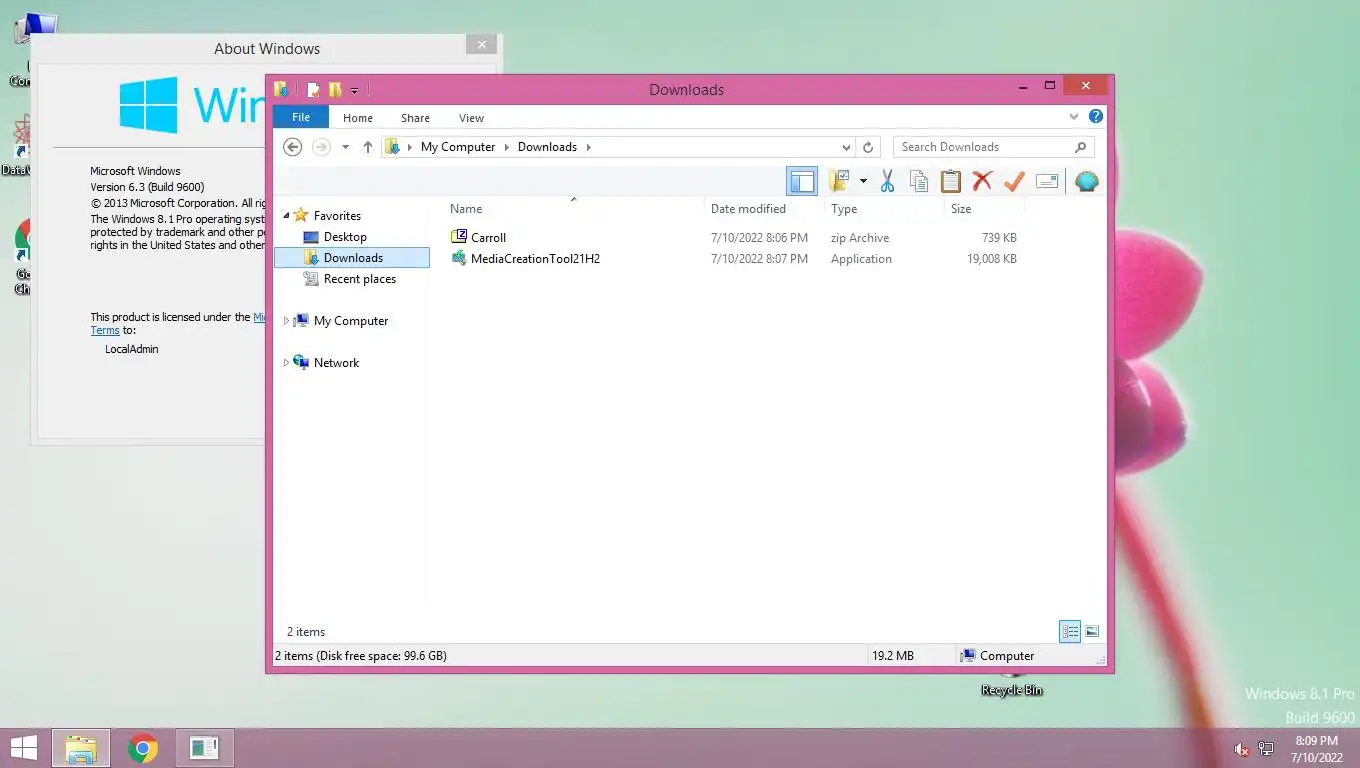The height and width of the screenshot is (768, 1360).
Task: Switch to Details view using the status bar icon
Action: 1070,631
